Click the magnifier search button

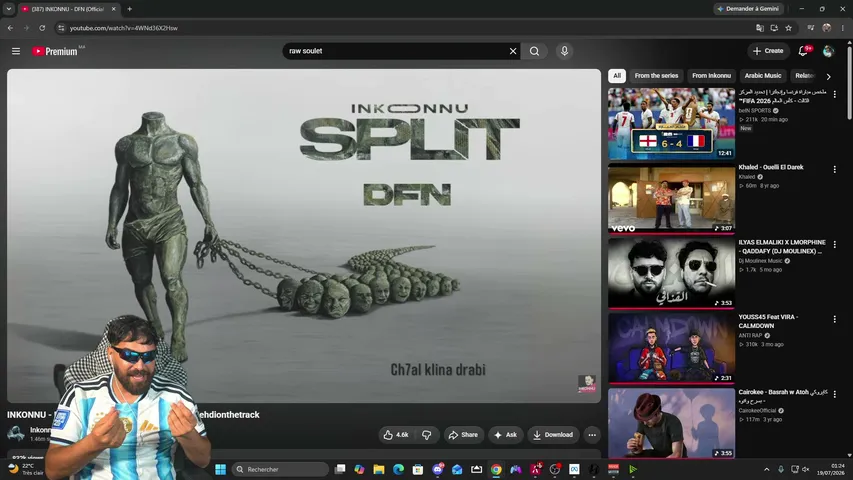tap(534, 51)
